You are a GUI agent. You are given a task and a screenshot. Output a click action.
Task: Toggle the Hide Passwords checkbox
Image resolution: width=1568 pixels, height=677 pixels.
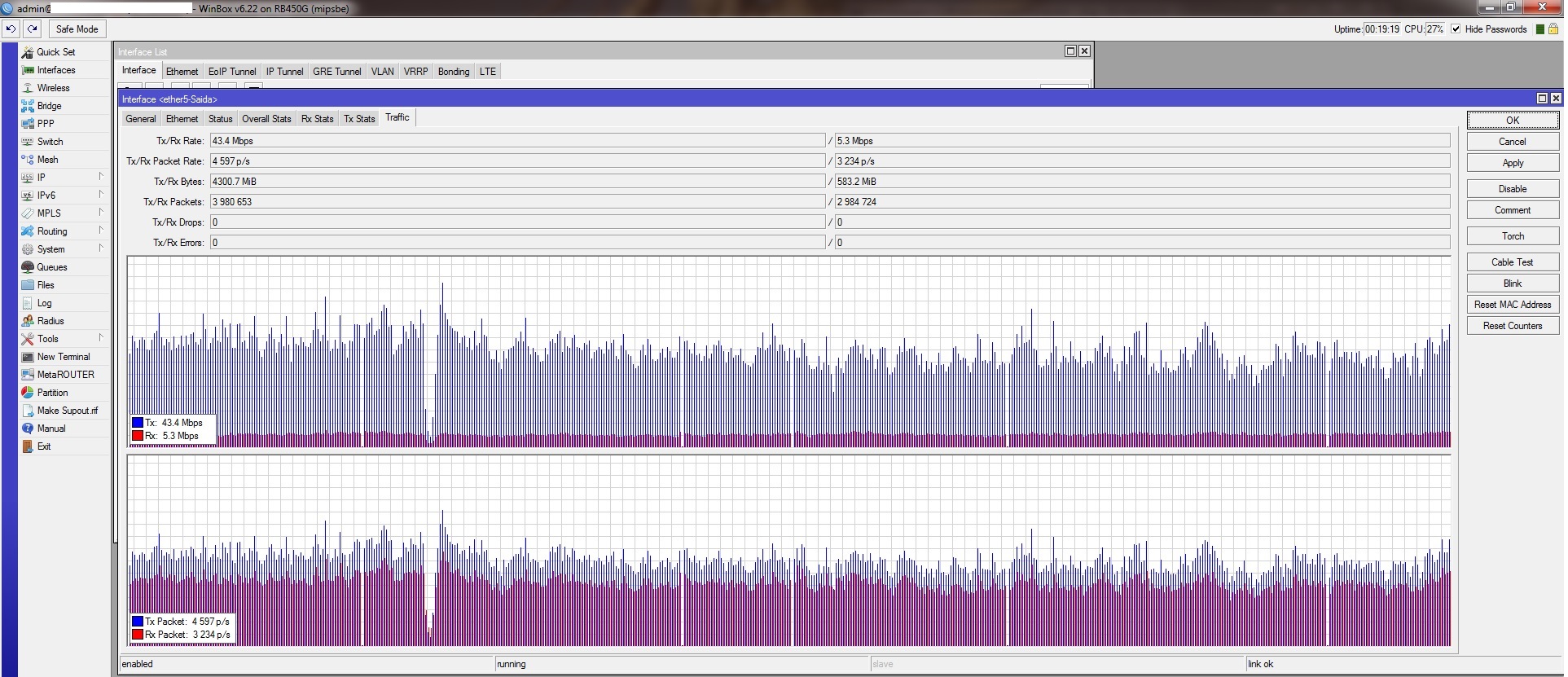(1456, 29)
